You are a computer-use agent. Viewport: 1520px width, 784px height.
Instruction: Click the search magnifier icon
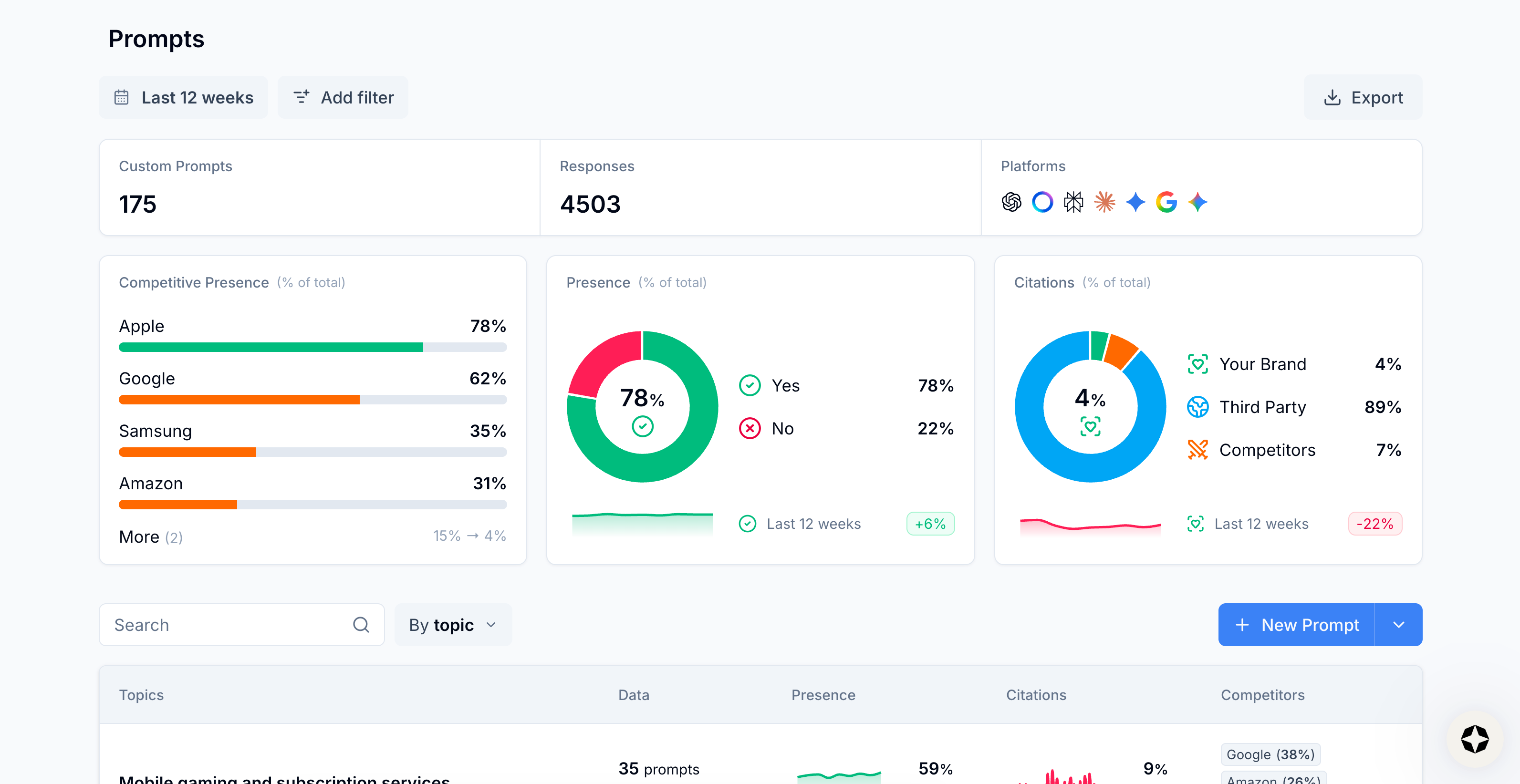[361, 625]
